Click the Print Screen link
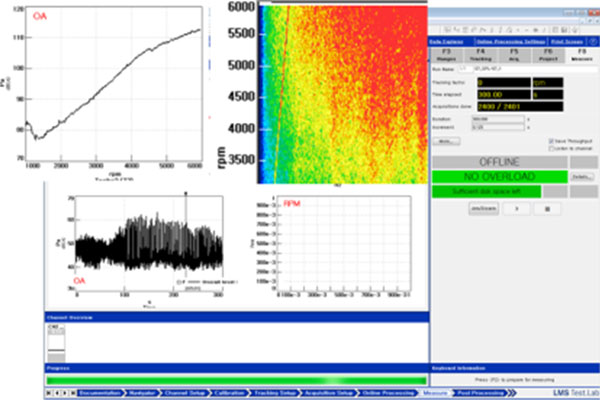The image size is (600, 400). pyautogui.click(x=567, y=41)
